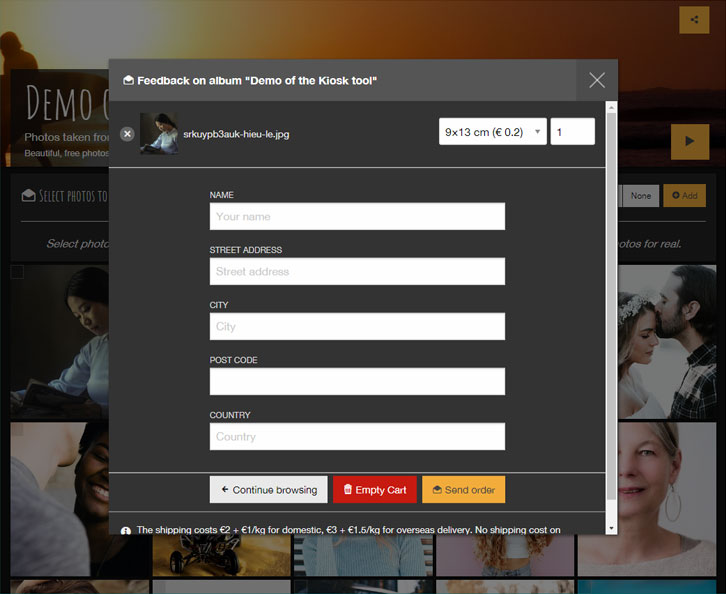Remove srkuypb3auk-hieu-le.jpg from cart
The image size is (726, 594).
127,134
